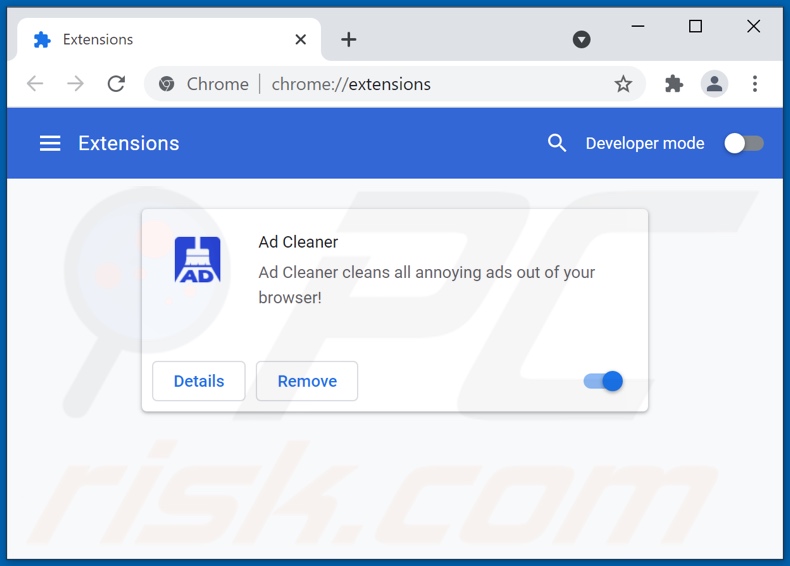Open a new tab

349,39
